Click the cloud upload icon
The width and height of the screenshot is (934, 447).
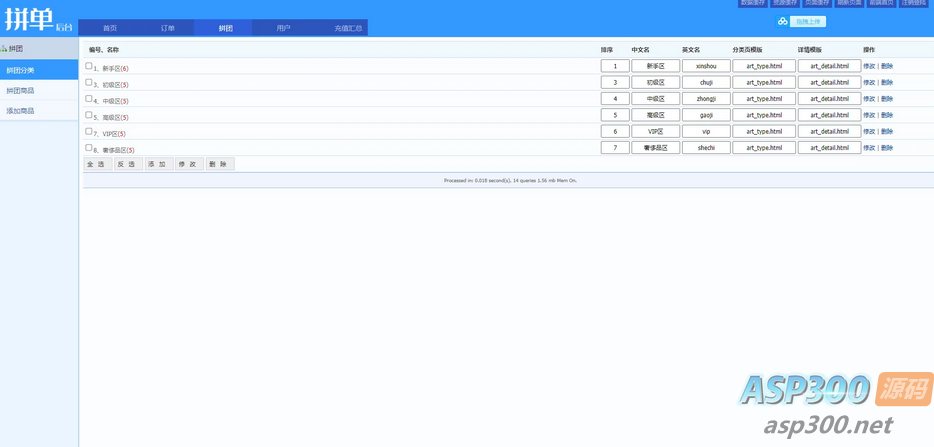click(x=782, y=21)
